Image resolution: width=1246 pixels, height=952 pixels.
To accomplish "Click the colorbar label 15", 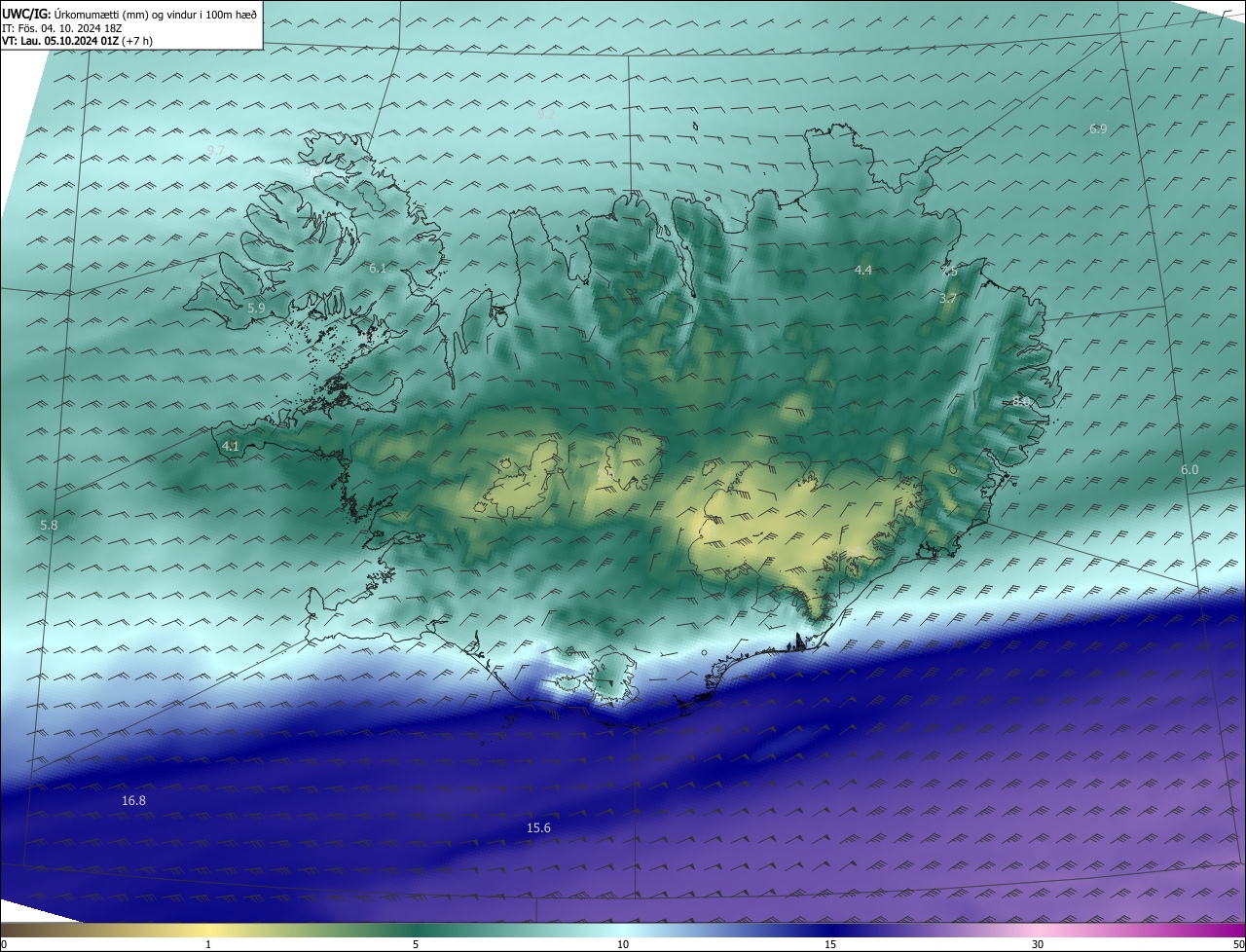I will pyautogui.click(x=830, y=944).
